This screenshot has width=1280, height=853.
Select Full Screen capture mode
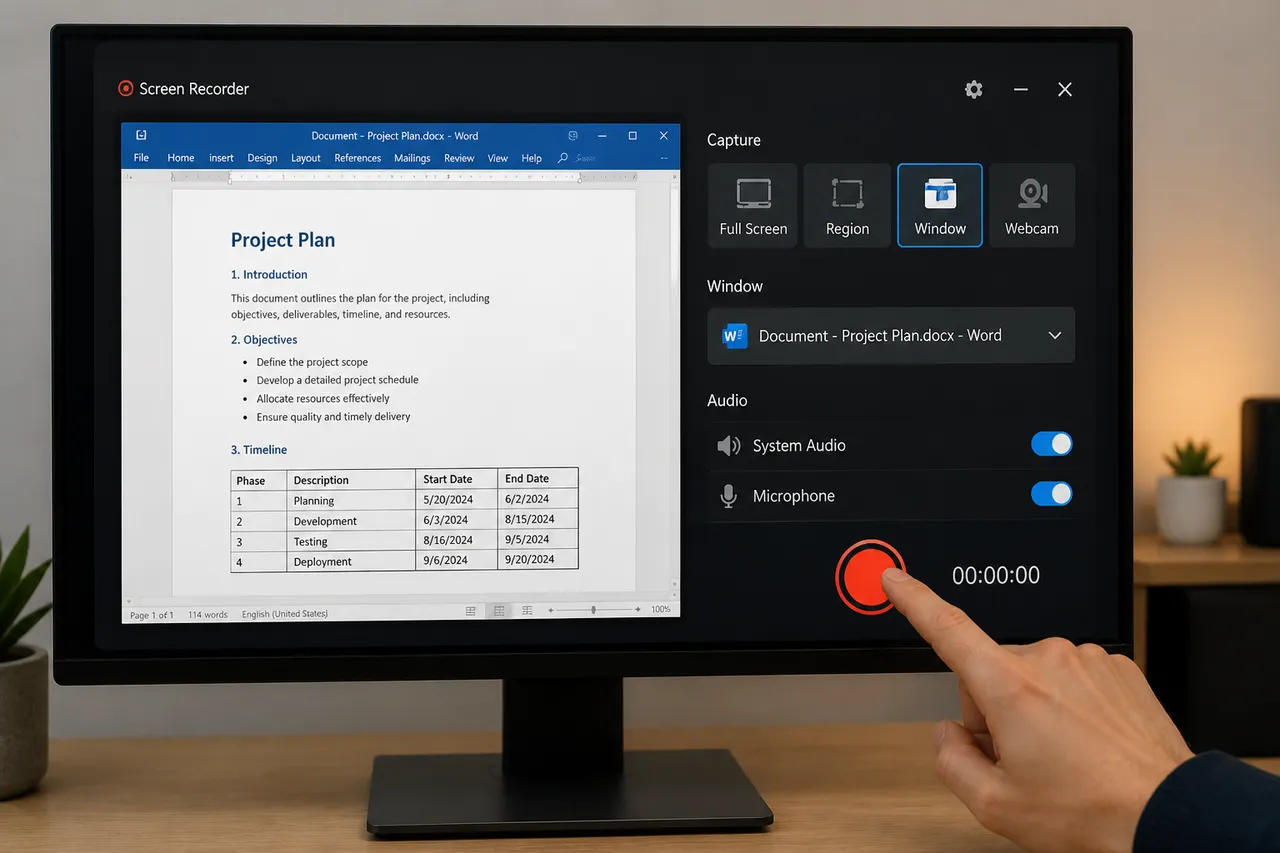tap(753, 206)
